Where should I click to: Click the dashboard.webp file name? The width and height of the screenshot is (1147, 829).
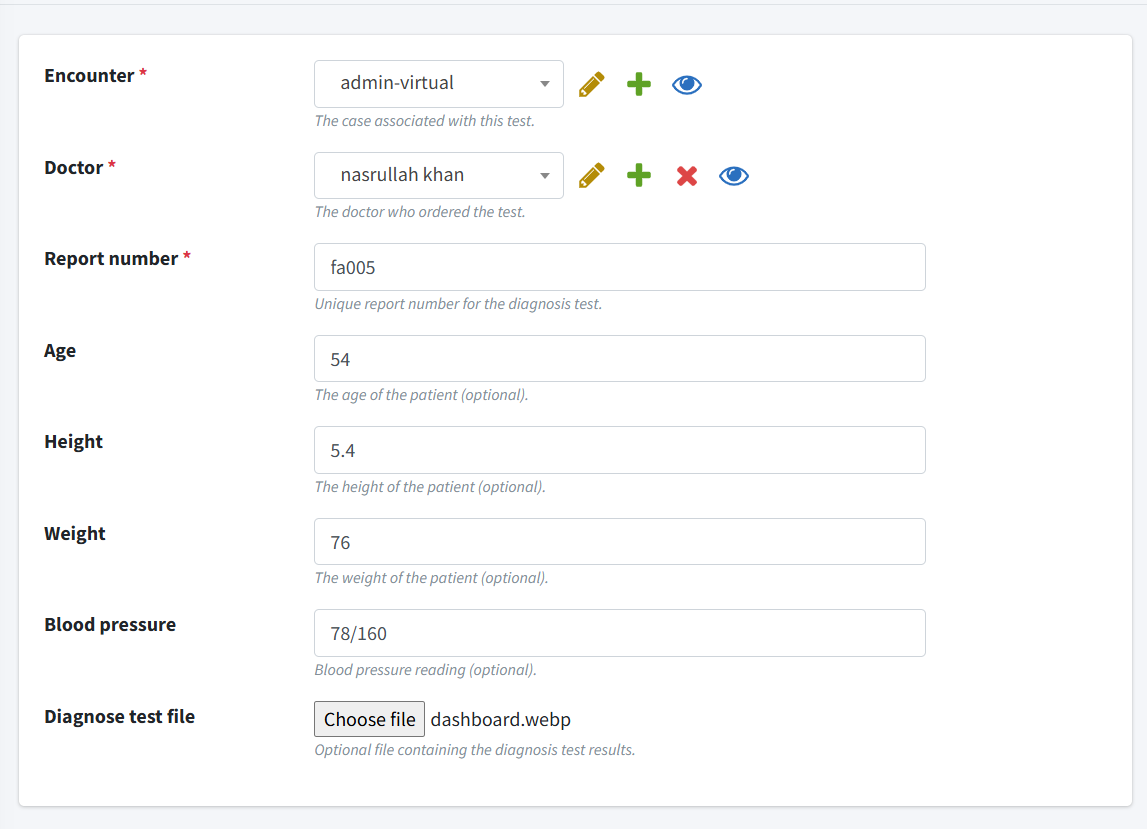500,718
